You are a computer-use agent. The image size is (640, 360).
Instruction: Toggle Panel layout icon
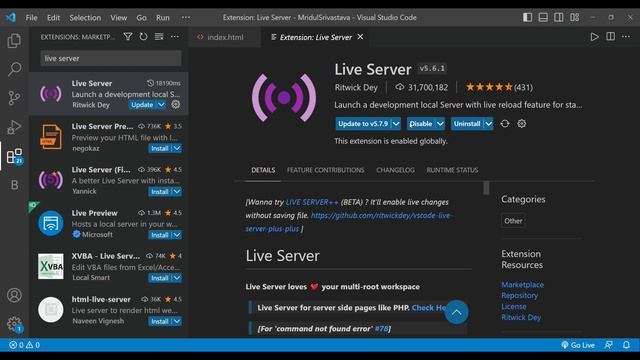(x=543, y=17)
